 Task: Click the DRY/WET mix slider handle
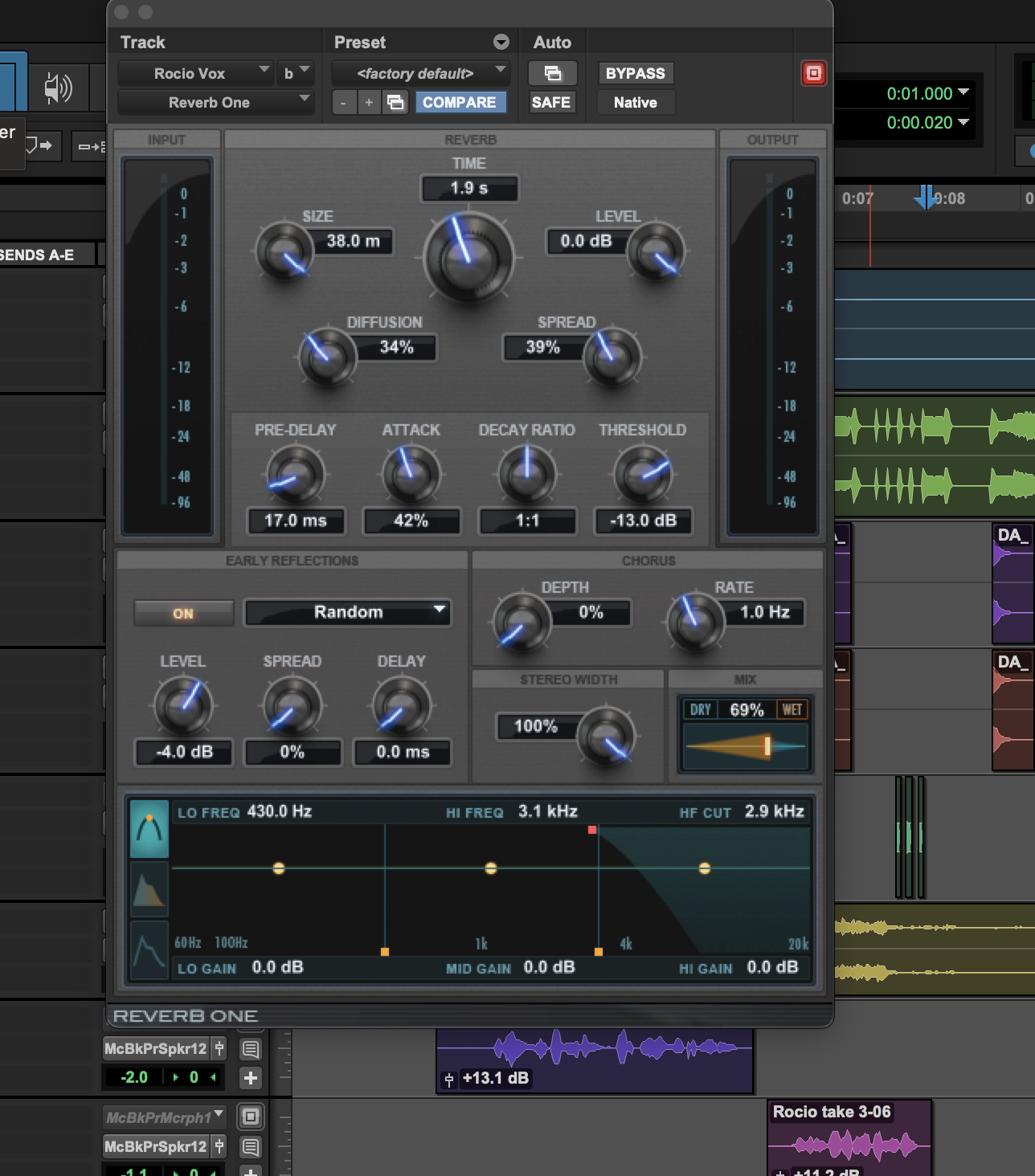pos(767,746)
